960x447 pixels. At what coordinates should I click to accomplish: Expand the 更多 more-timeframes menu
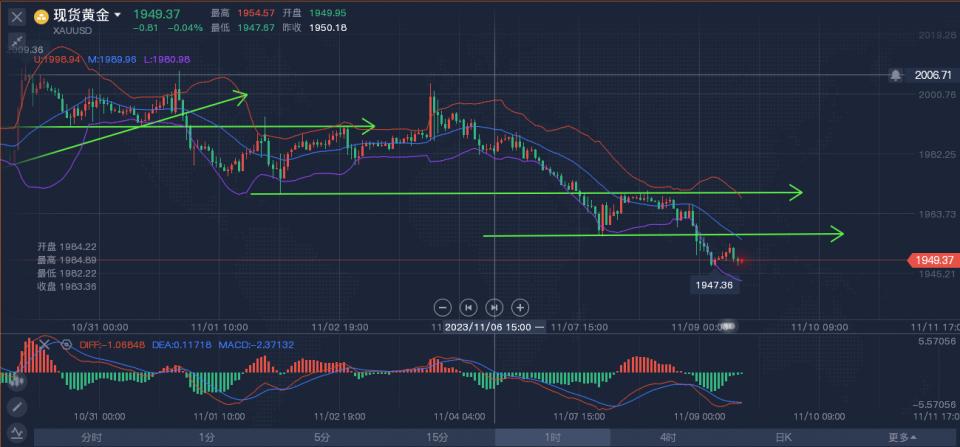[x=902, y=437]
